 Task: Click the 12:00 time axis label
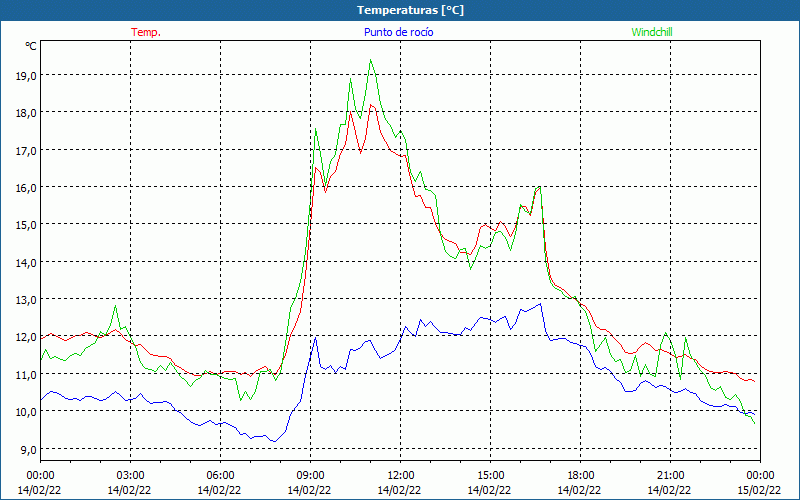pyautogui.click(x=401, y=476)
